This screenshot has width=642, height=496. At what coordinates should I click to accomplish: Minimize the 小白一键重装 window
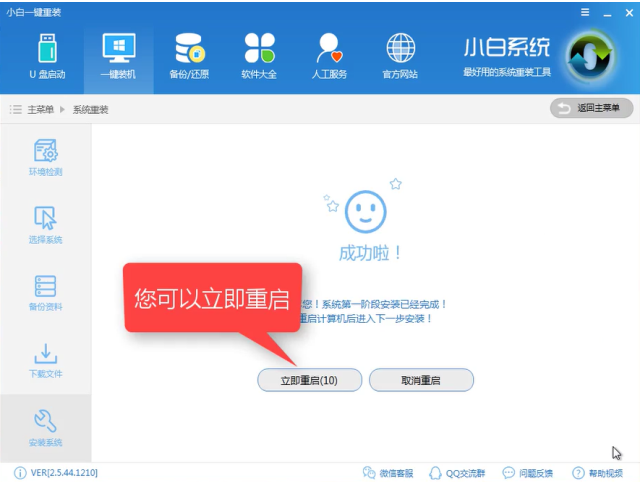607,14
